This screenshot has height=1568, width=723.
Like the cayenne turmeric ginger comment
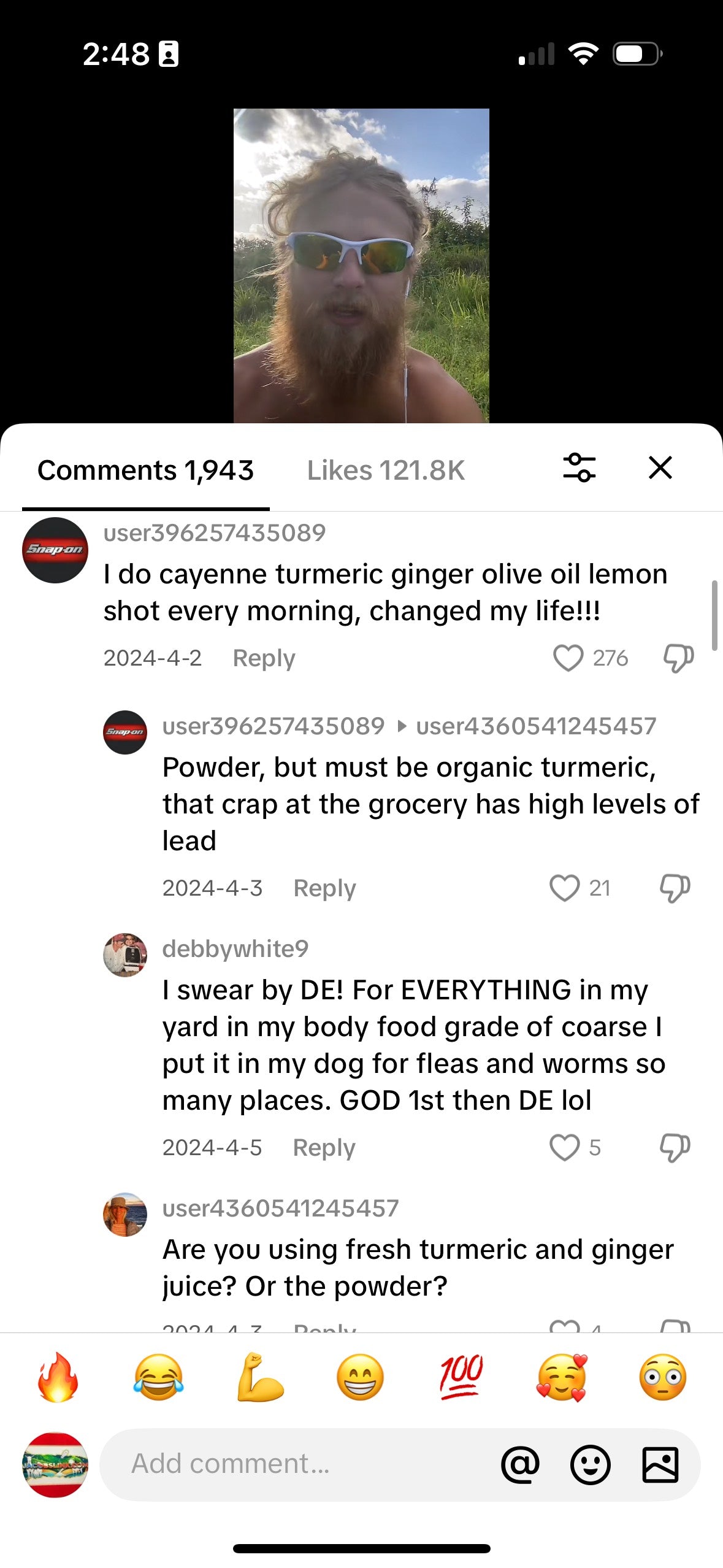point(568,658)
